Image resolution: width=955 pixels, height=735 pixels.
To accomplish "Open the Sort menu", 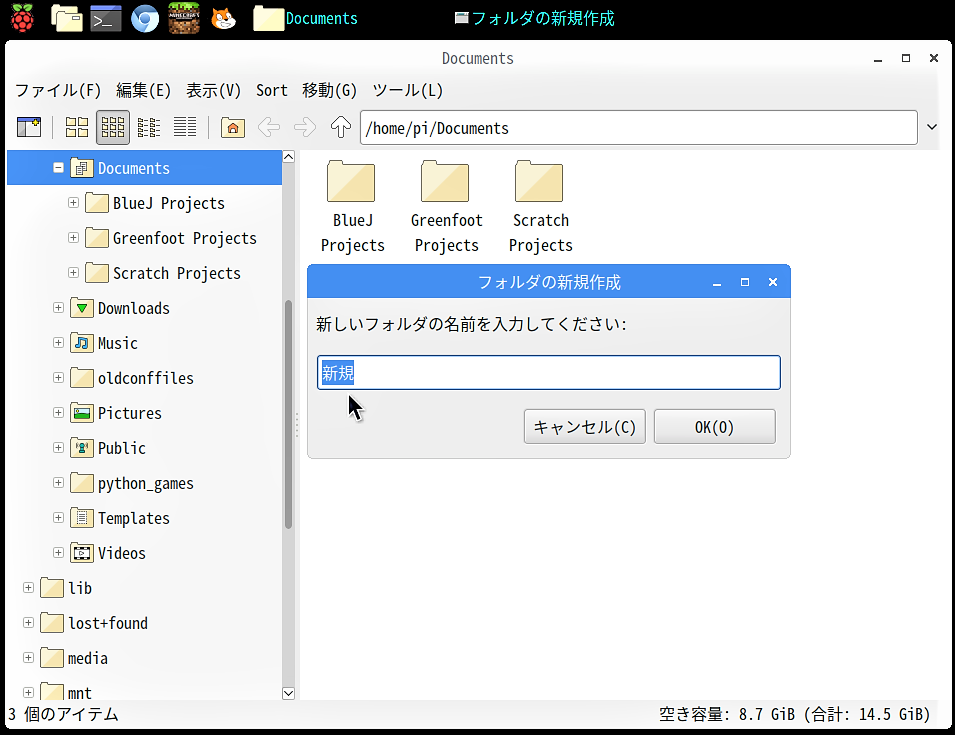I will (x=272, y=91).
